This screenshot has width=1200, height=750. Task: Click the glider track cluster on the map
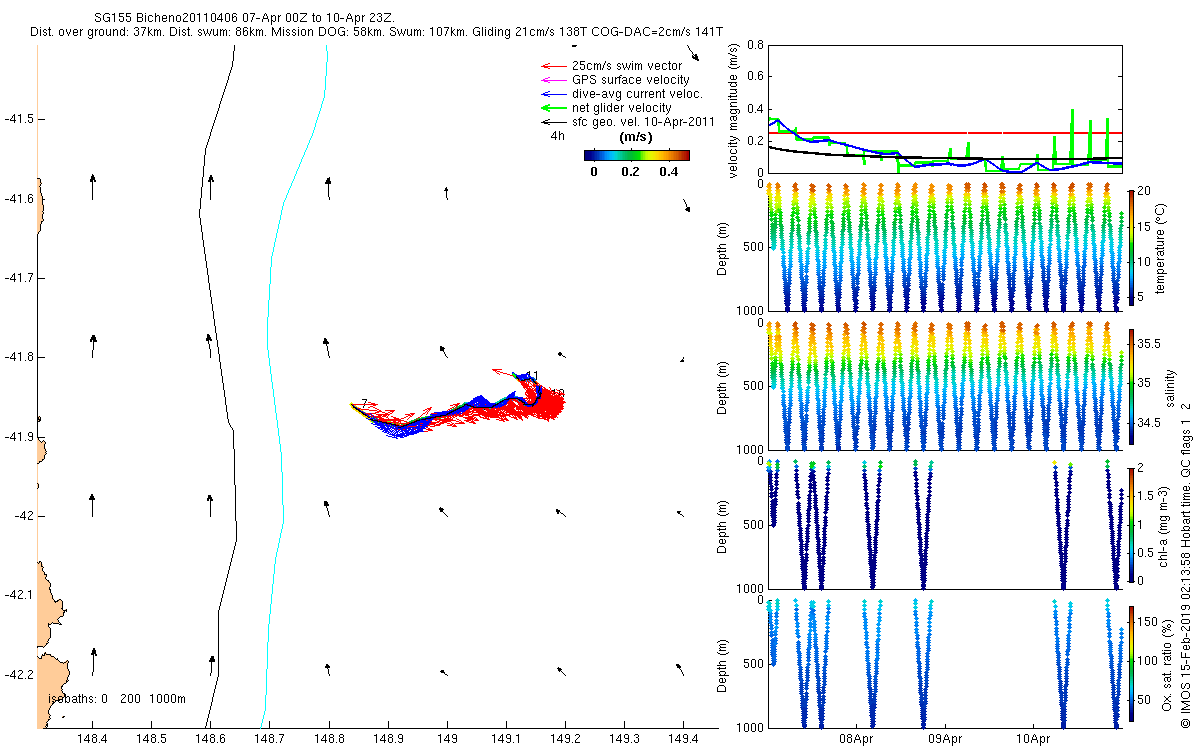point(460,406)
